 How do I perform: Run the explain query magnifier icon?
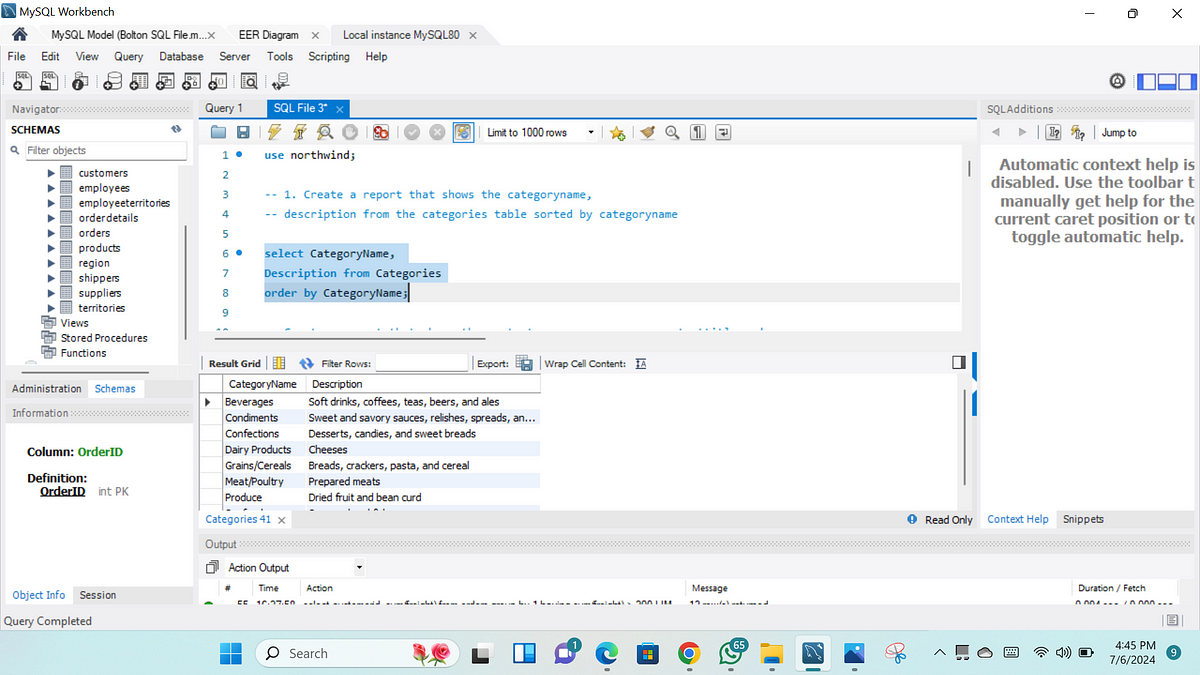pyautogui.click(x=324, y=132)
